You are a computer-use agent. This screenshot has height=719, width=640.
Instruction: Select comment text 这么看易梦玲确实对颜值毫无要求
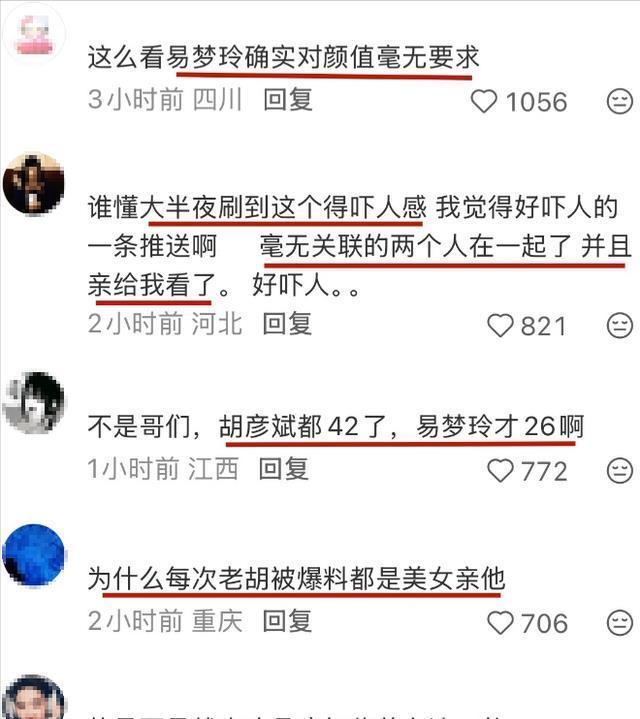(x=283, y=58)
